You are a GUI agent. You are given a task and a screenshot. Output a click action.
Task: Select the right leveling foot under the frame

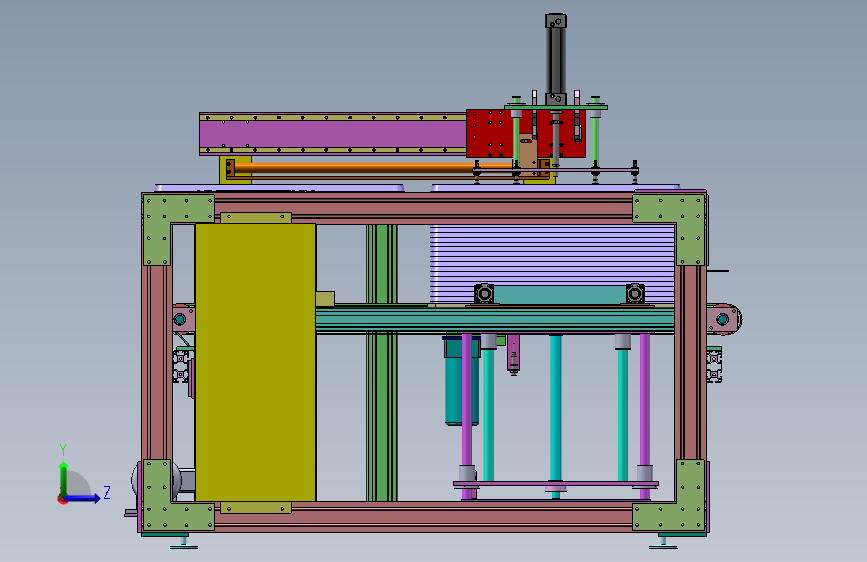pos(663,542)
